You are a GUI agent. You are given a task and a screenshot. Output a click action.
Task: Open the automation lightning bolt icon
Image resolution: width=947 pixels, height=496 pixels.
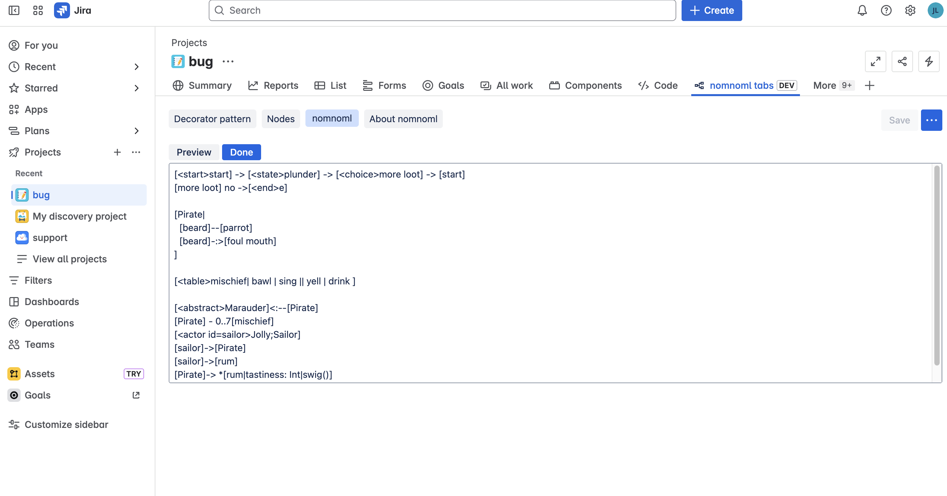coord(929,61)
